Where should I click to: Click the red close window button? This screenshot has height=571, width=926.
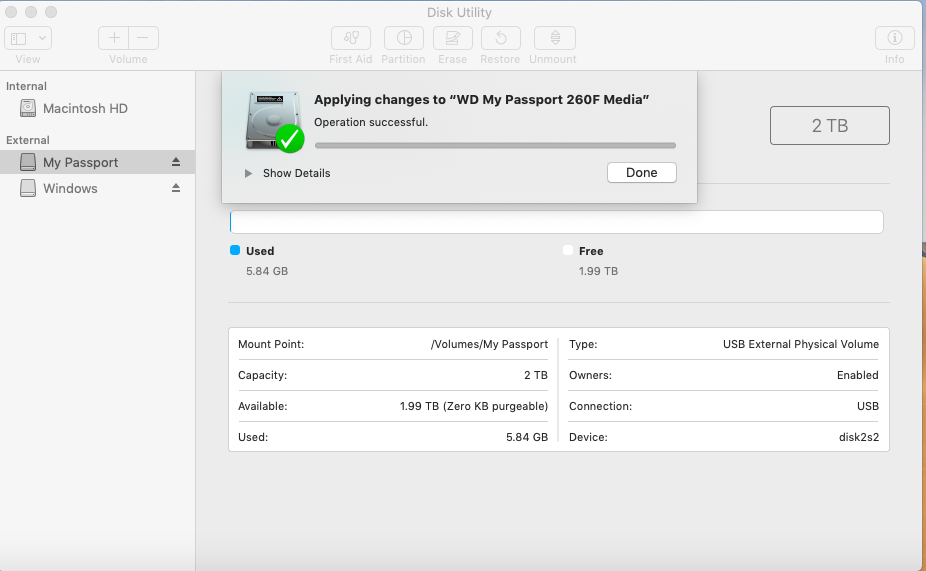(x=11, y=12)
